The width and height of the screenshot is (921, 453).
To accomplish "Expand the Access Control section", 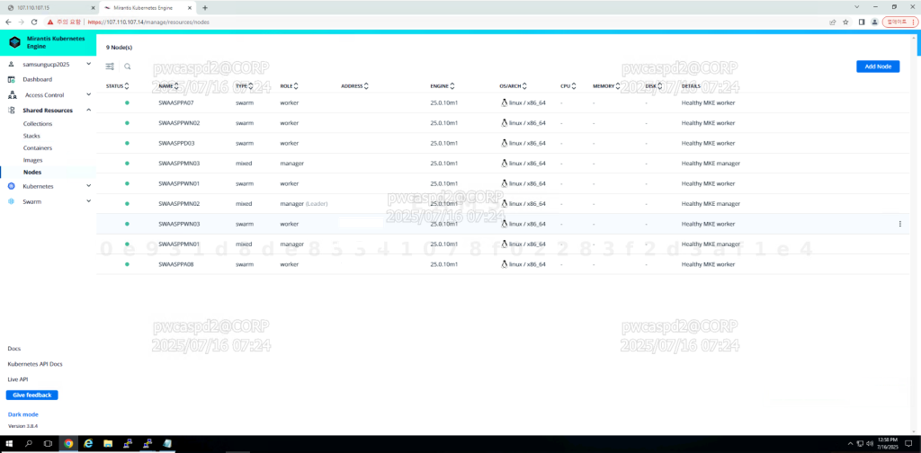I will pyautogui.click(x=89, y=95).
